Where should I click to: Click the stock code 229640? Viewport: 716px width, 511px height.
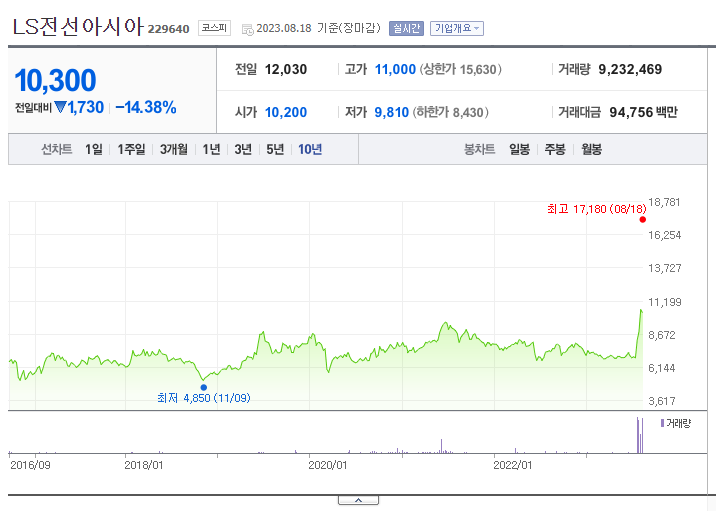168,29
